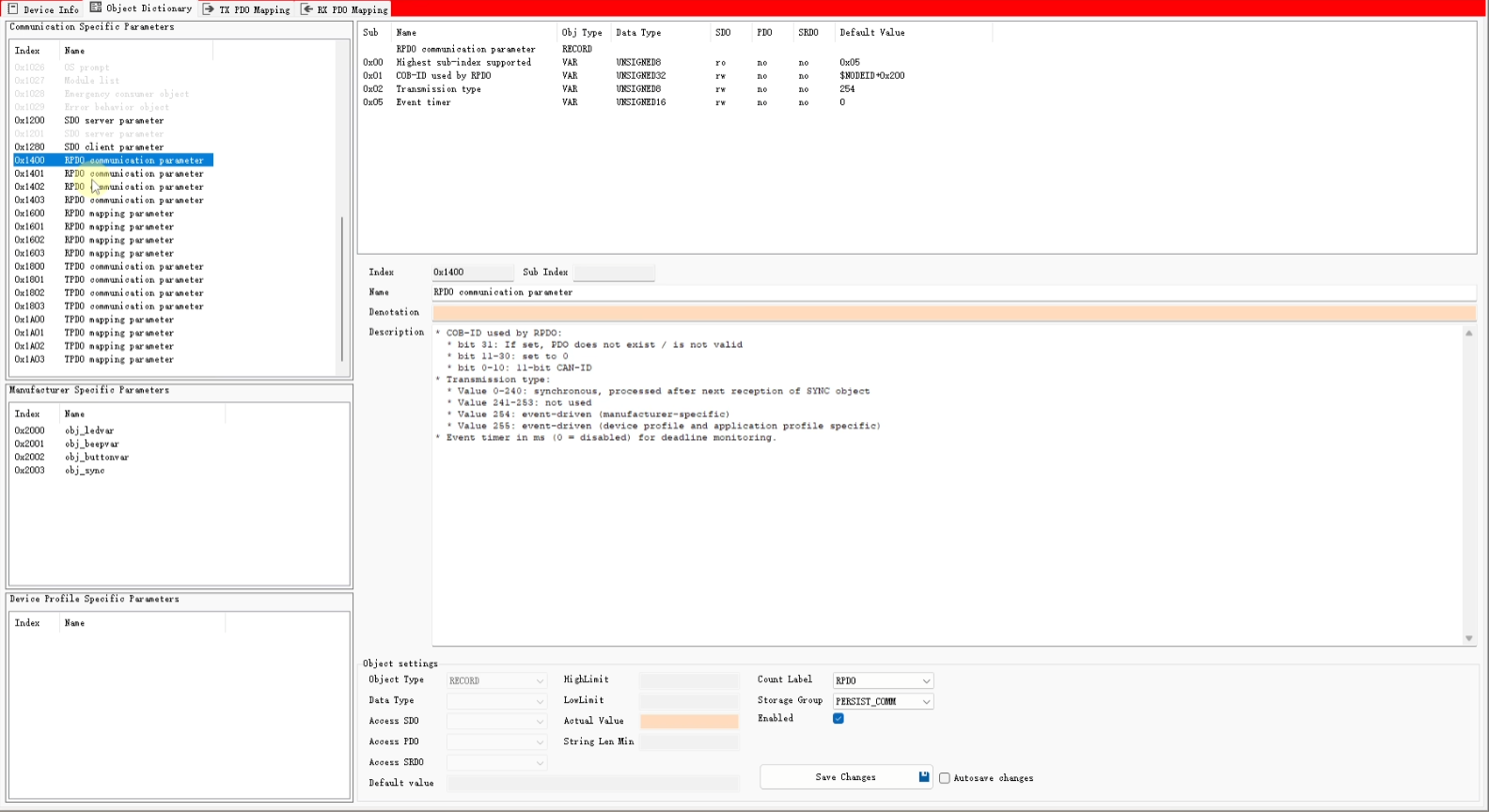Click the Denotation field
This screenshot has height=812, width=1489.
953,312
